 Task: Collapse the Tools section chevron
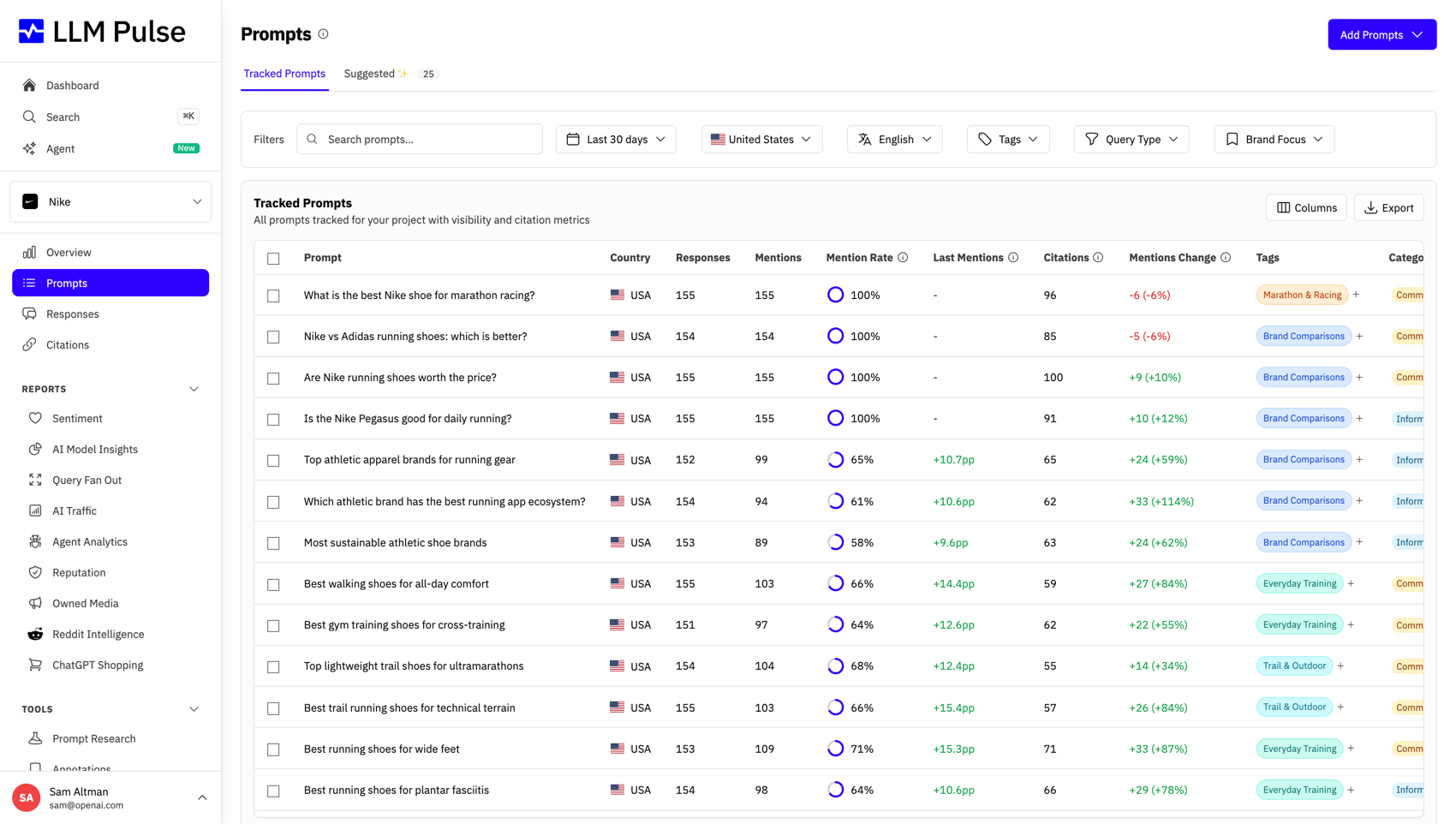point(194,709)
